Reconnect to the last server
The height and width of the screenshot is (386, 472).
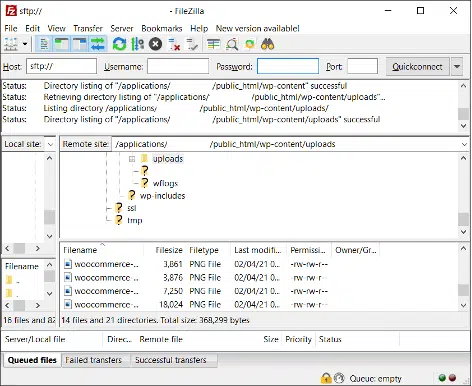pyautogui.click(x=192, y=44)
